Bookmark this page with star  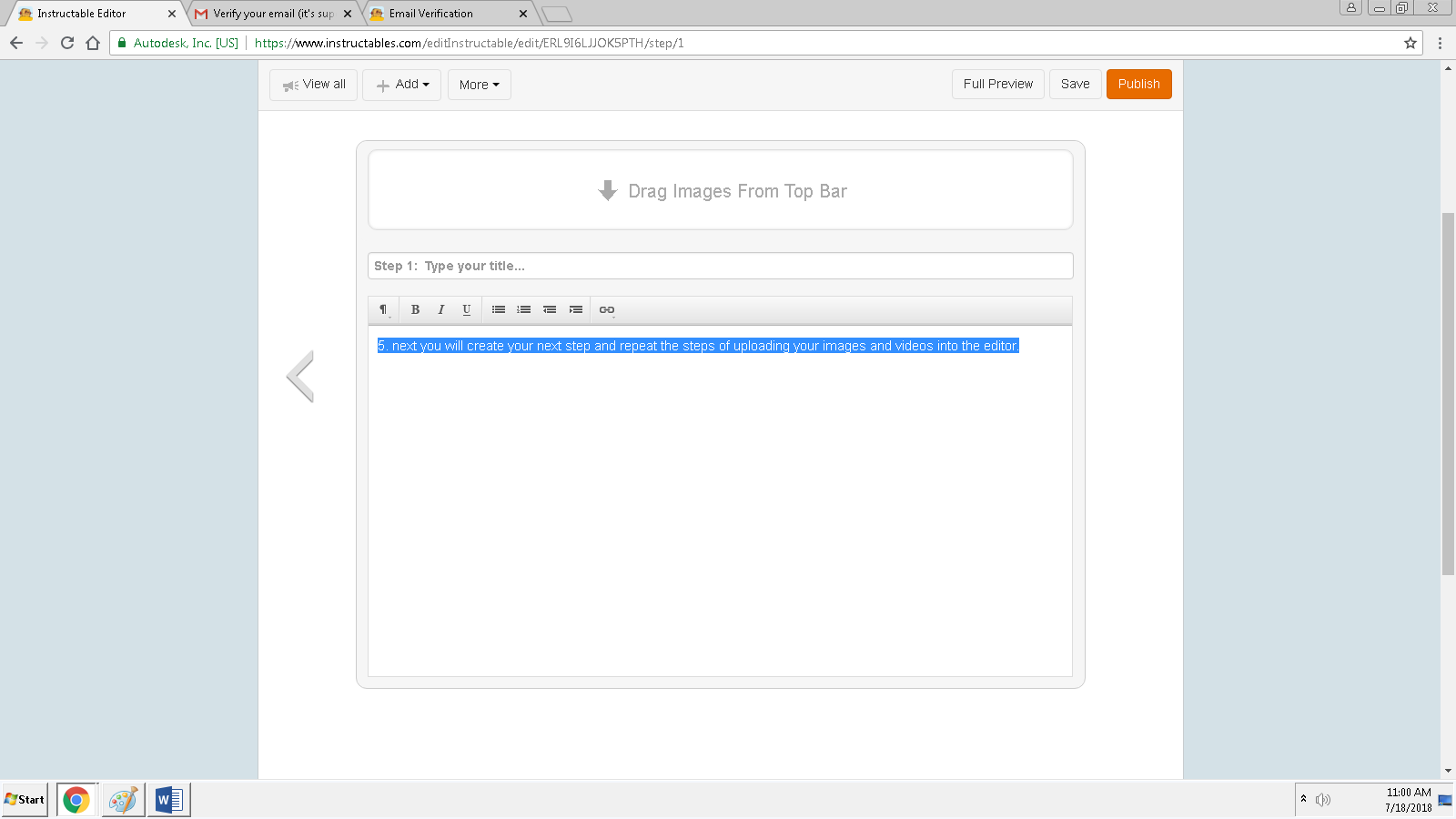(x=1410, y=43)
